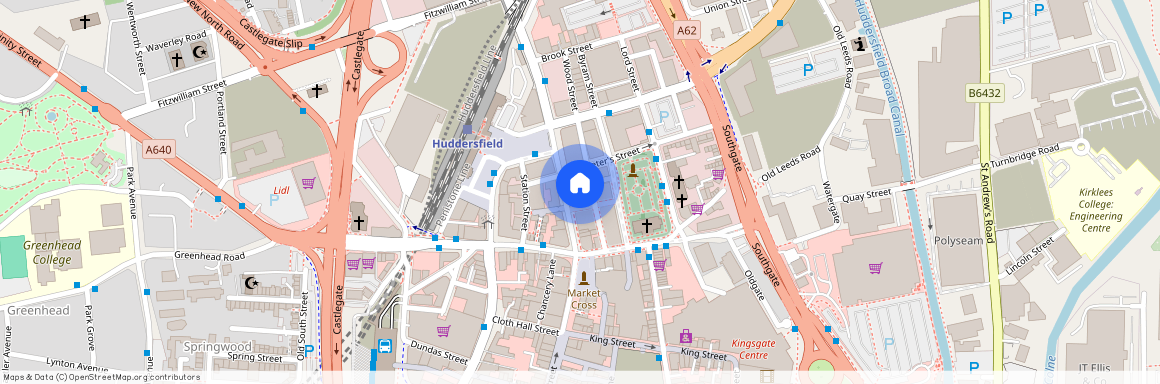Click the parking icon next to Old South Street
The height and width of the screenshot is (384, 1160).
point(309,350)
